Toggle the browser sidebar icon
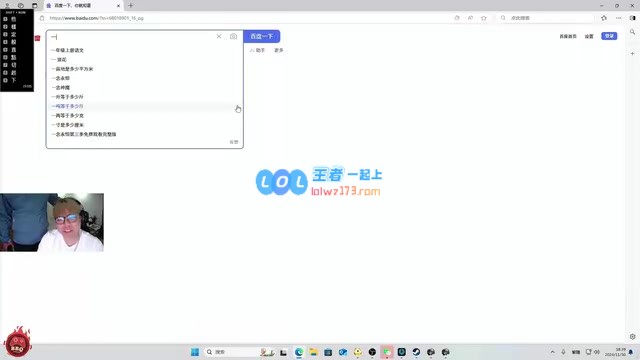Image resolution: width=640 pixels, height=360 pixels. [633, 18]
